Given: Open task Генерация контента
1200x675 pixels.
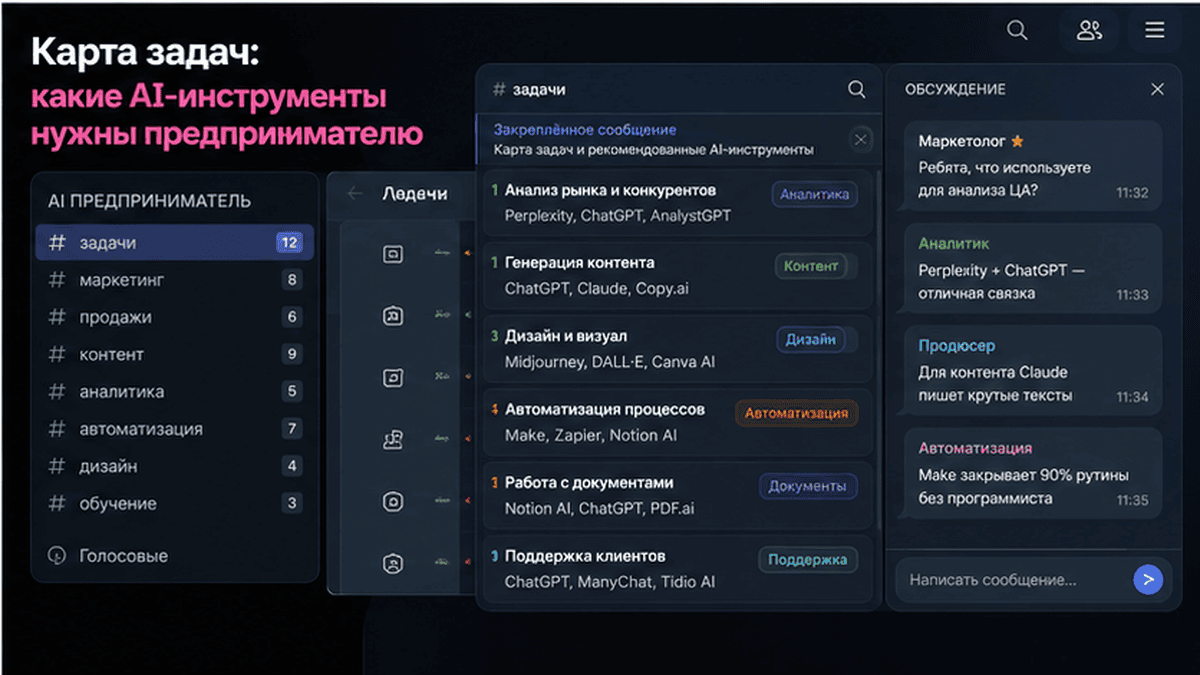Looking at the screenshot, I should pyautogui.click(x=678, y=276).
